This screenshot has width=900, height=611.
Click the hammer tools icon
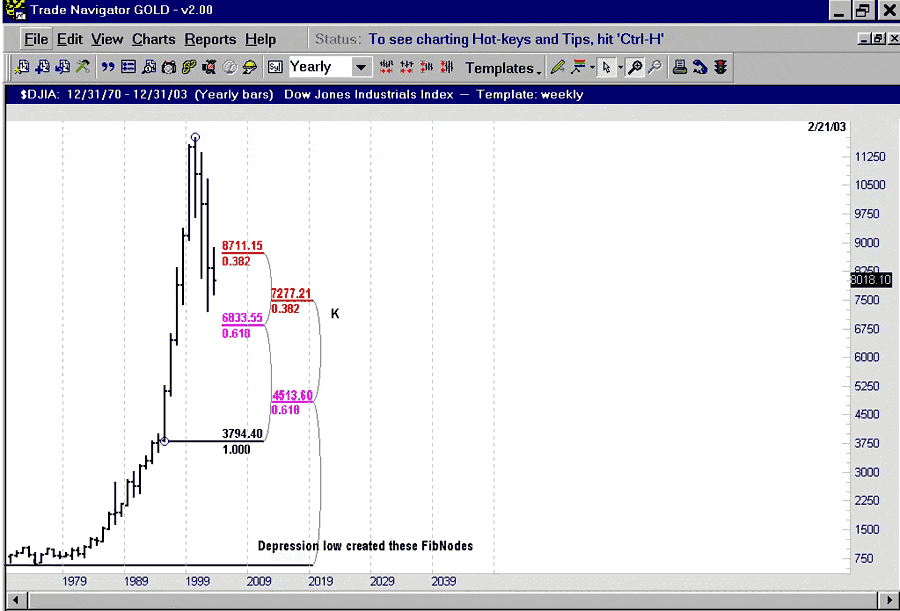83,68
